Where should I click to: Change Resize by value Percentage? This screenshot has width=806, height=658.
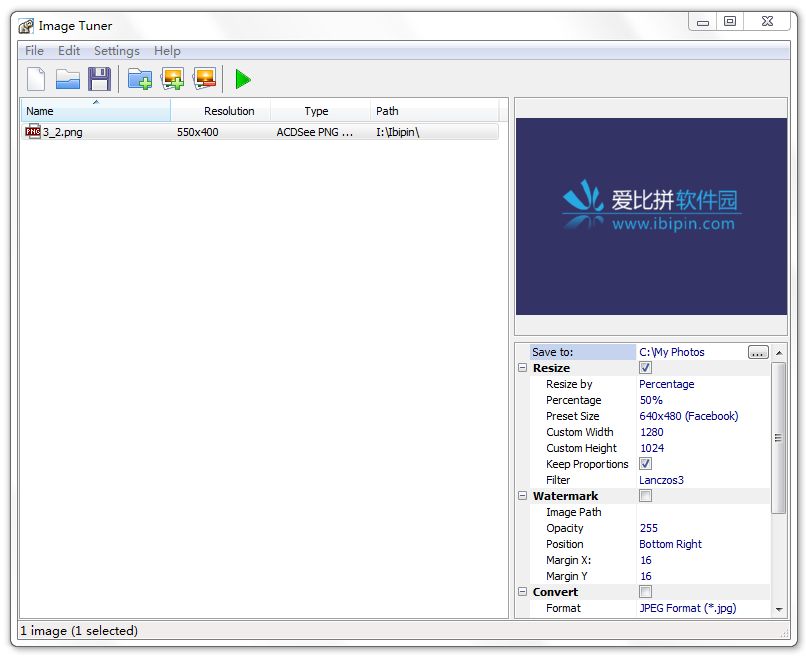667,384
